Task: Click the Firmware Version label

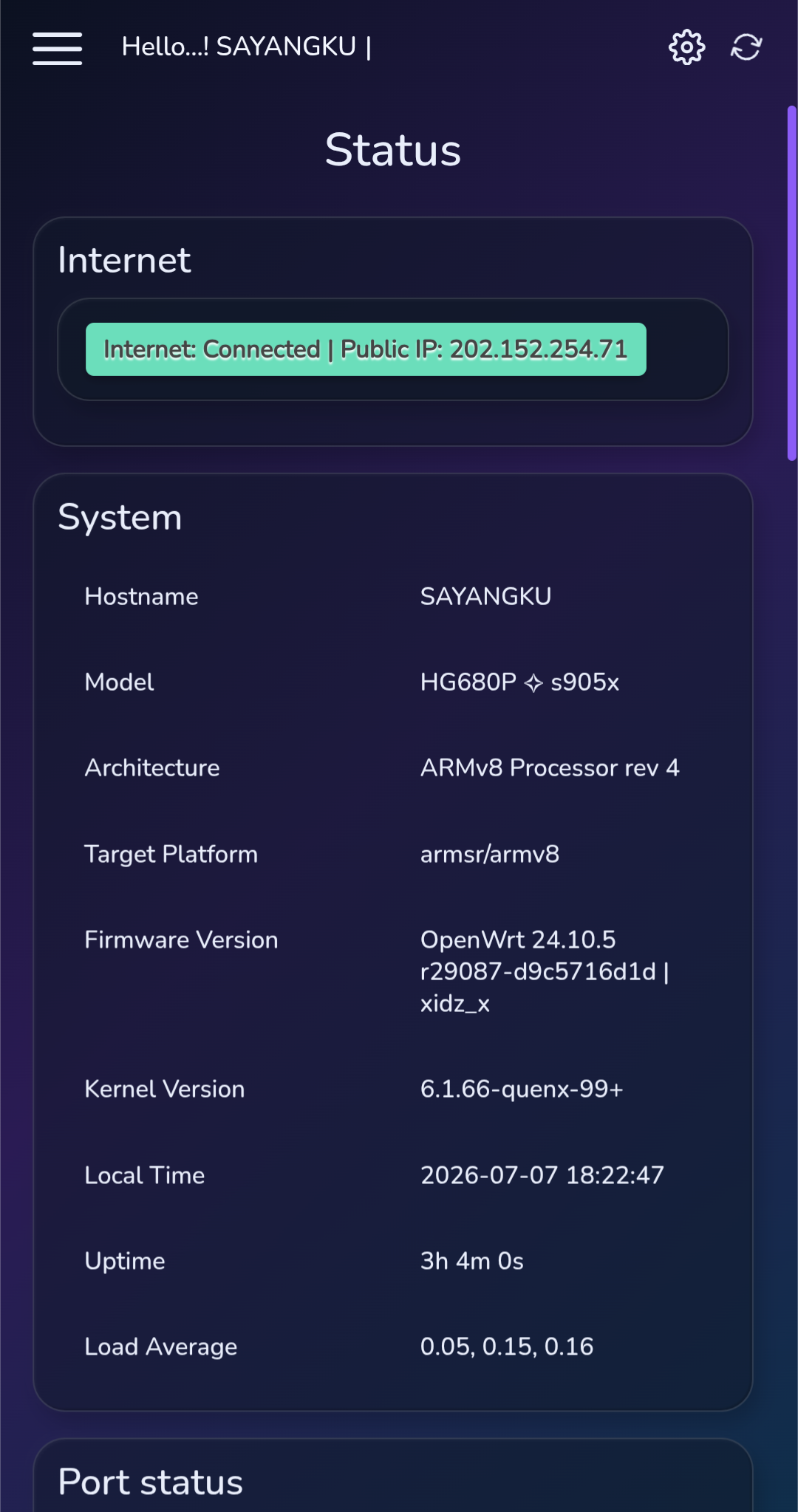Action: (182, 940)
